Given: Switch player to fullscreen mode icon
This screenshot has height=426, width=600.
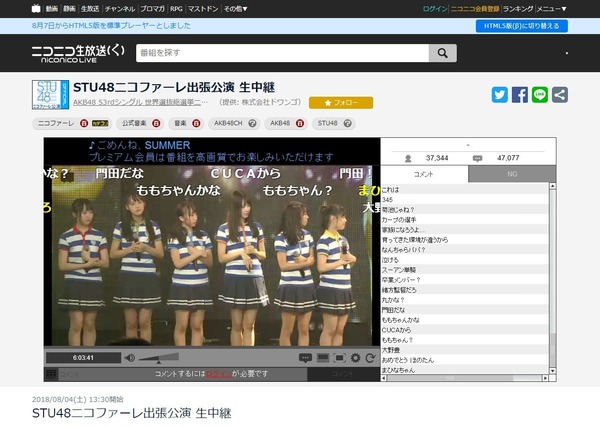Looking at the screenshot, I should [x=339, y=358].
